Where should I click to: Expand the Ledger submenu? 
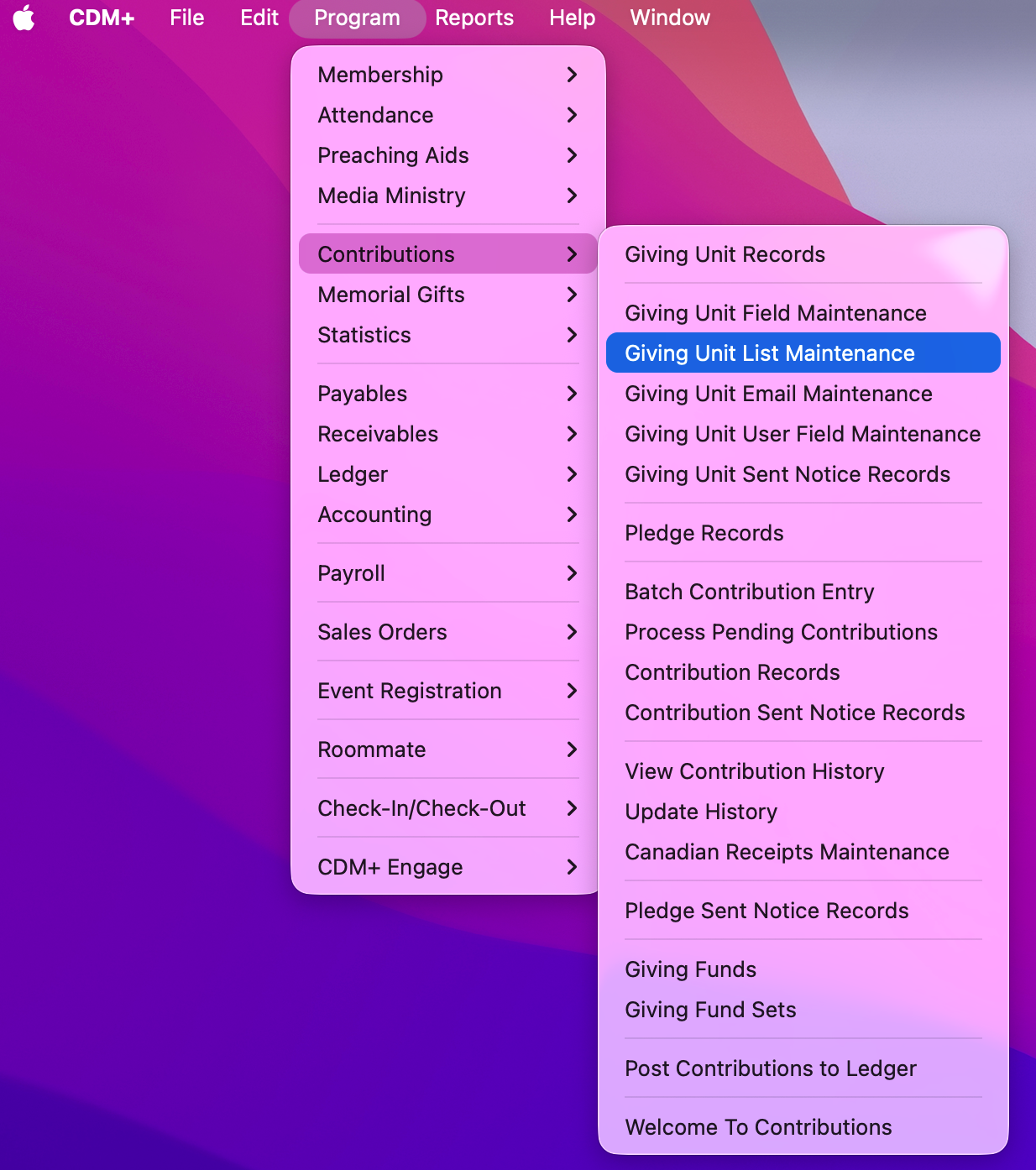pyautogui.click(x=448, y=474)
